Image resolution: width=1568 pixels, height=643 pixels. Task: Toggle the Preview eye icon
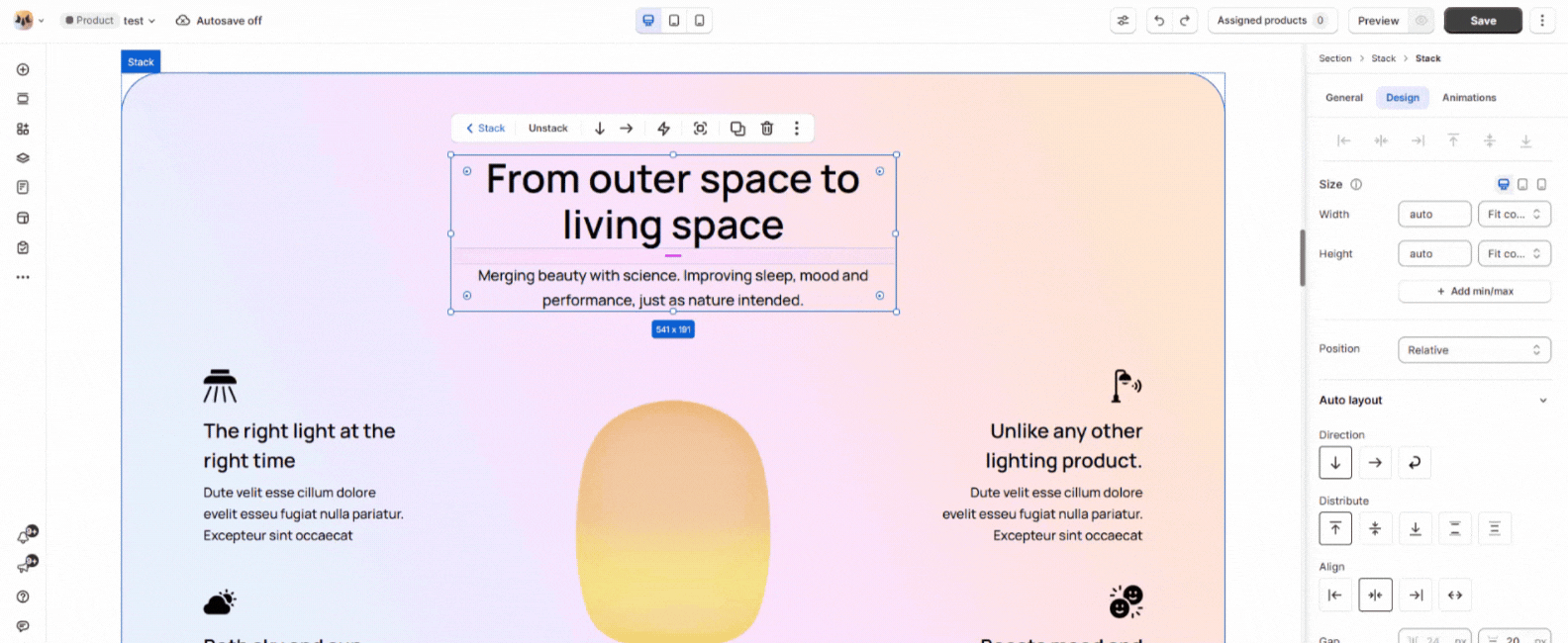tap(1421, 21)
